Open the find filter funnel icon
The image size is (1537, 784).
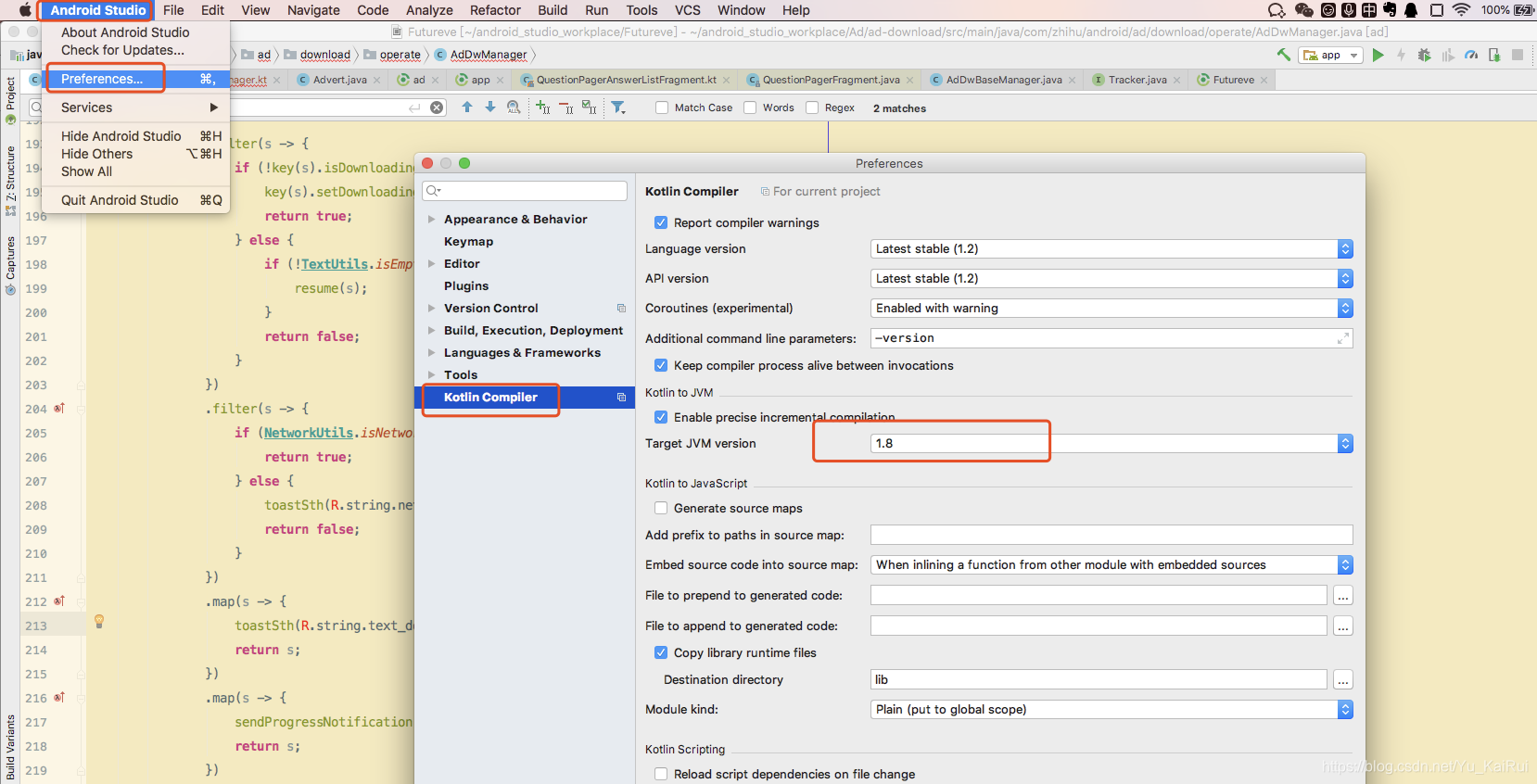(x=618, y=107)
